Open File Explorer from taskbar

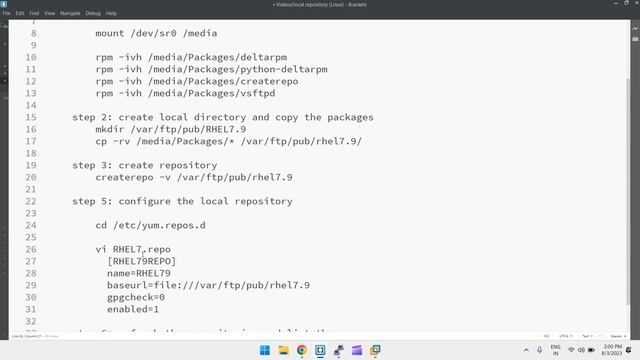click(x=283, y=350)
